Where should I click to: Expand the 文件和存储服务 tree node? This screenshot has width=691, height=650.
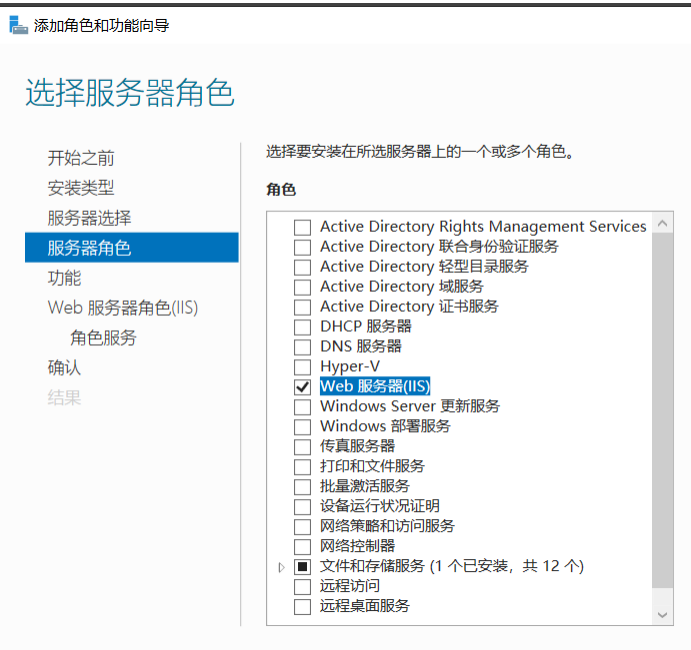pyautogui.click(x=282, y=567)
